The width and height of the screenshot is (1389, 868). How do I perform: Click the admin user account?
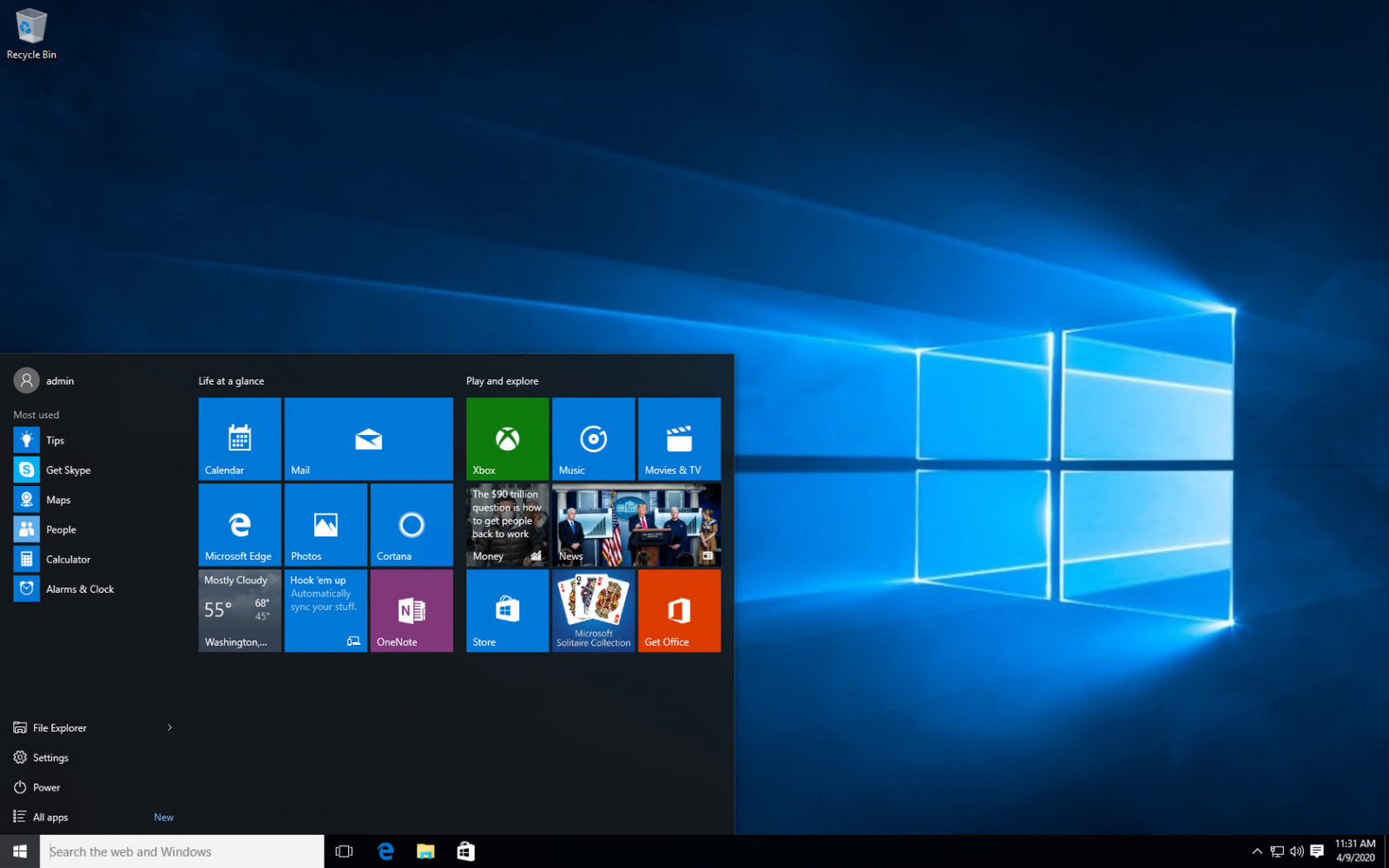[44, 380]
